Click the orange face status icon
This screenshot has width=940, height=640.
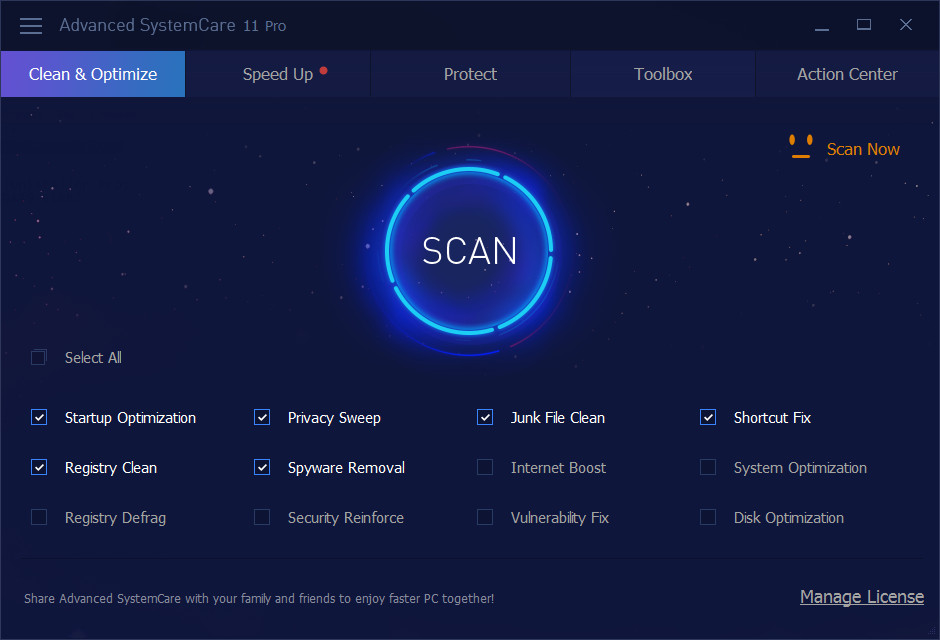pyautogui.click(x=801, y=147)
